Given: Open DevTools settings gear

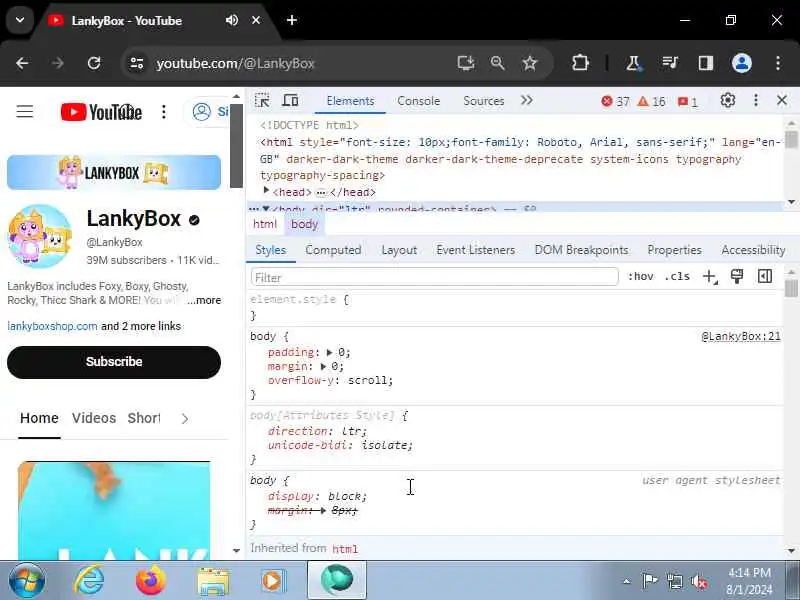Looking at the screenshot, I should coord(728,101).
